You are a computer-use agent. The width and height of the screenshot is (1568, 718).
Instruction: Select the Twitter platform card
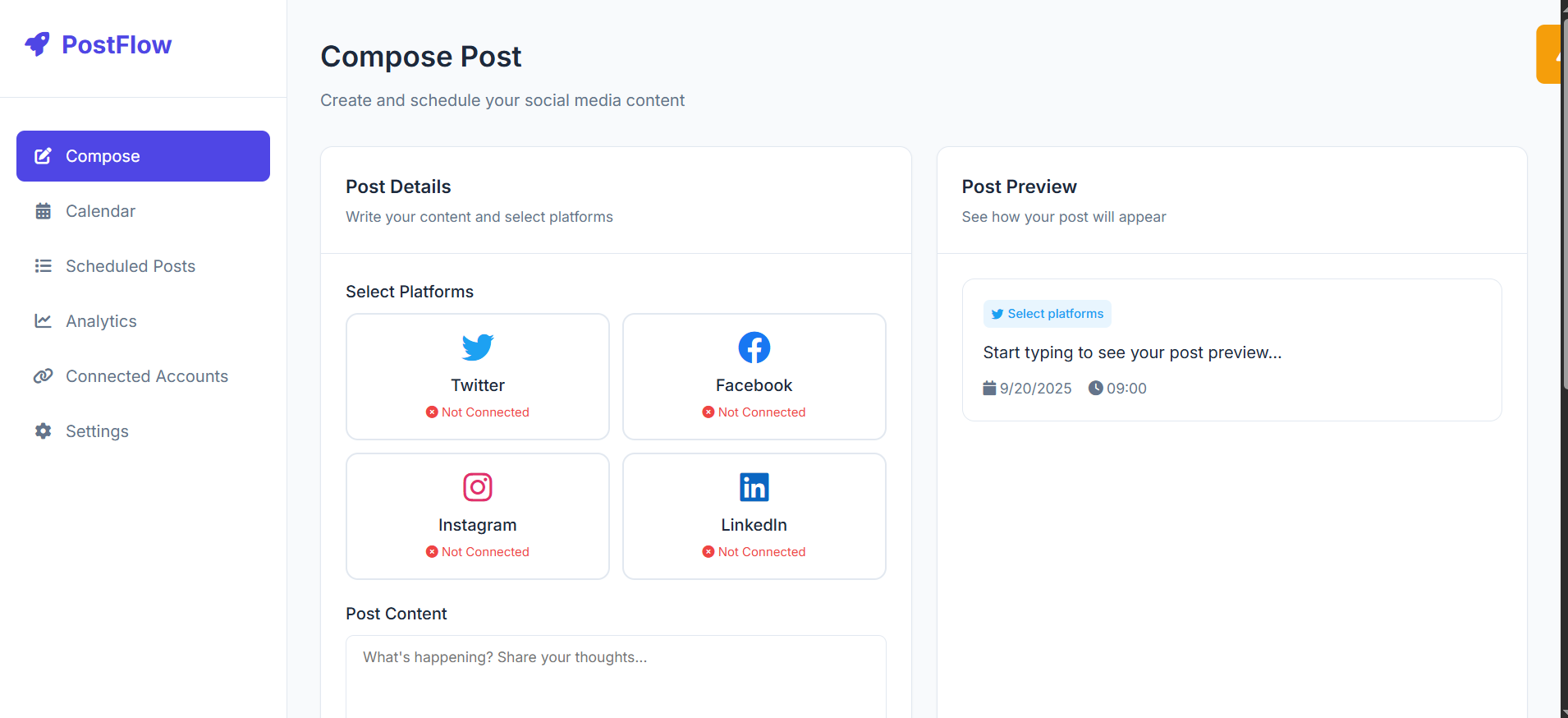pos(478,376)
